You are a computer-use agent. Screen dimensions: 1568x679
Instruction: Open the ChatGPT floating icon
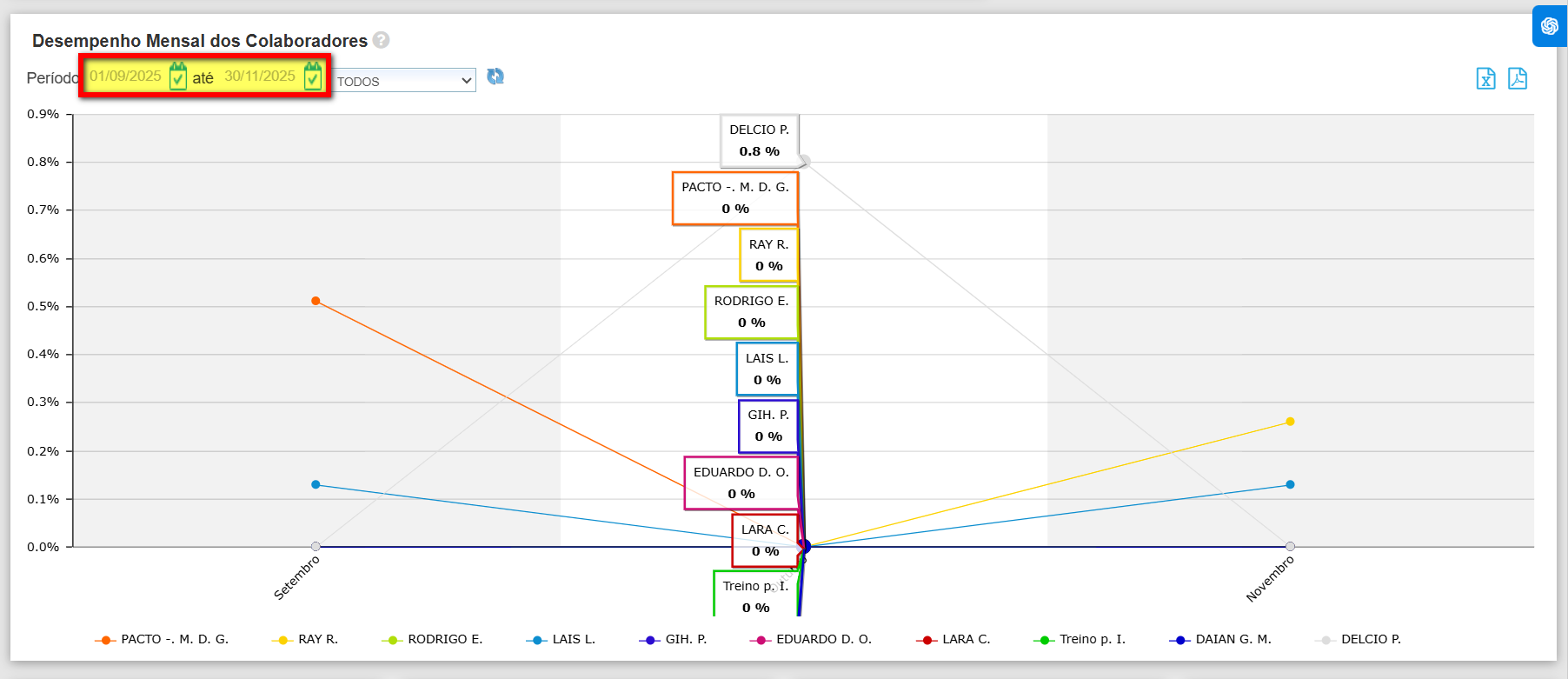pos(1549,26)
